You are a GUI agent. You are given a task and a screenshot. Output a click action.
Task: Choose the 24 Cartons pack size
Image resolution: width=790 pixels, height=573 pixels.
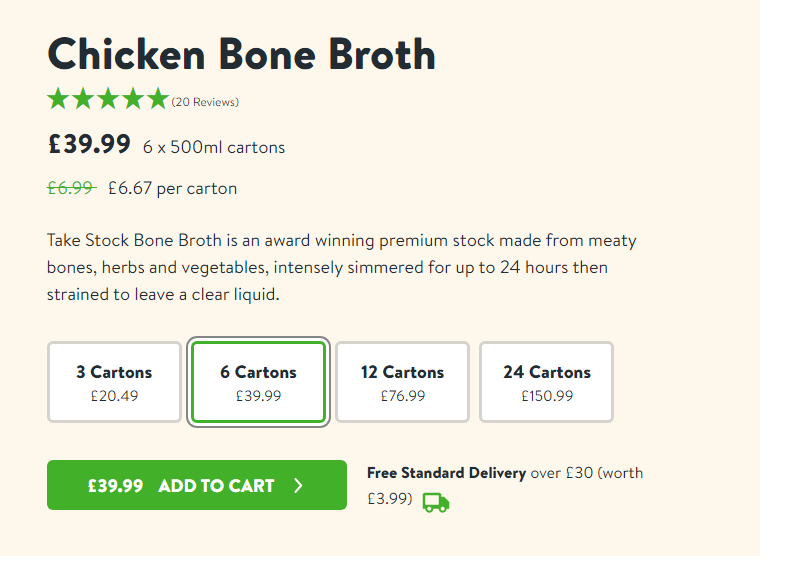click(x=546, y=382)
